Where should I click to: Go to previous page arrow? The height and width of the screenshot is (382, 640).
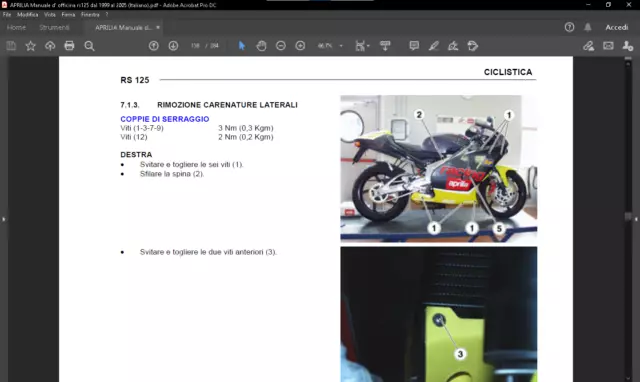point(153,46)
